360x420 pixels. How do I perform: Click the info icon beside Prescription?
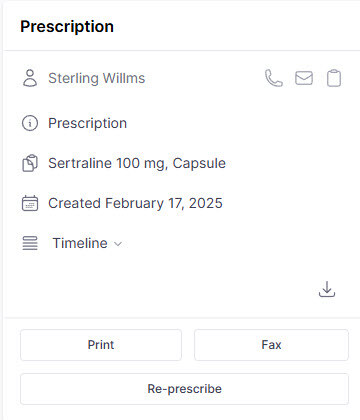30,123
